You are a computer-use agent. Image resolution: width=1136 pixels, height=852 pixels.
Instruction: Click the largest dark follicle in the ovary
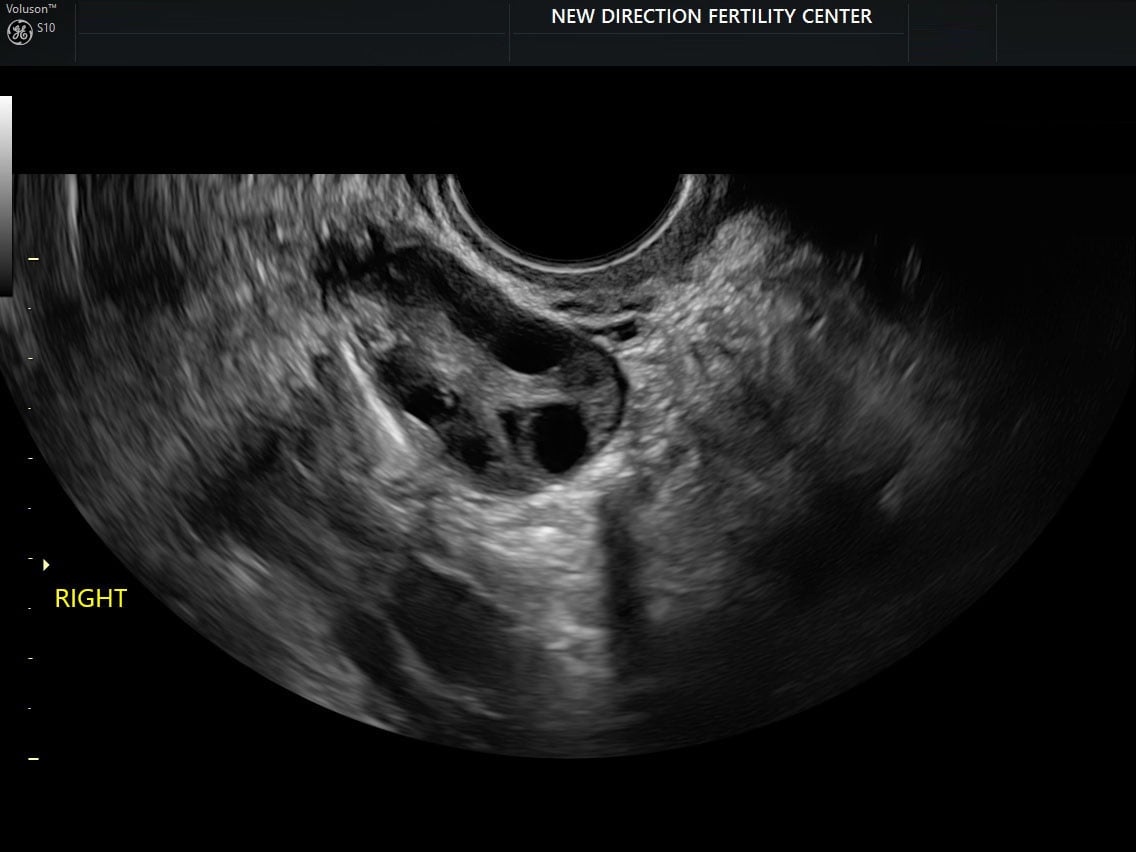point(558,437)
